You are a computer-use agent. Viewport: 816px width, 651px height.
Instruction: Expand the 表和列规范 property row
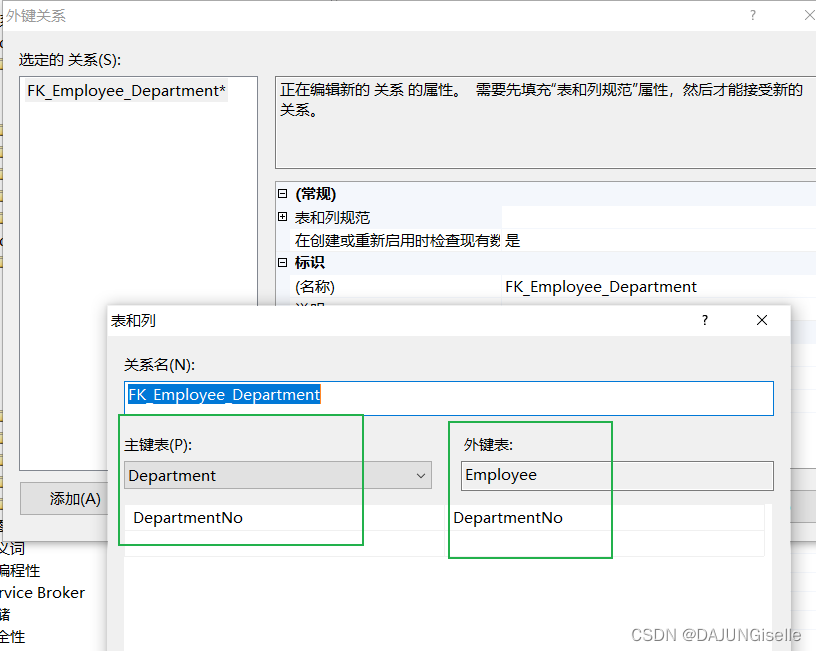pyautogui.click(x=282, y=216)
